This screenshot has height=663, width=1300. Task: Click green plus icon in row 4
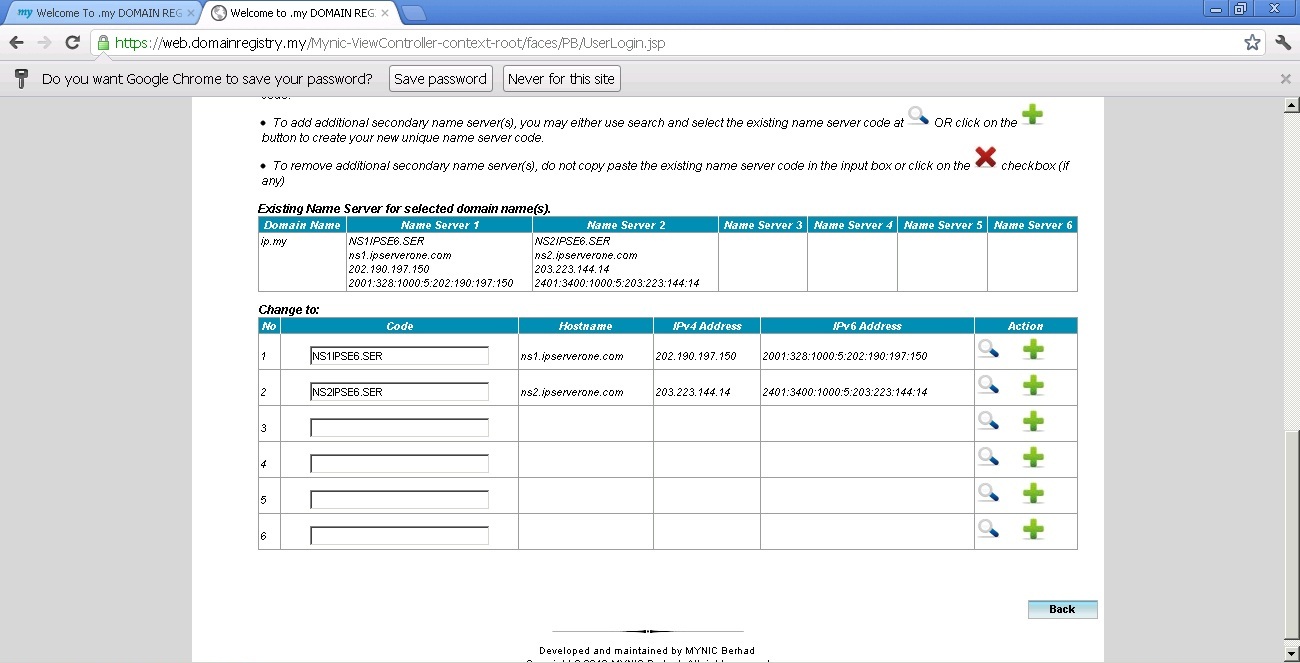pyautogui.click(x=1033, y=457)
